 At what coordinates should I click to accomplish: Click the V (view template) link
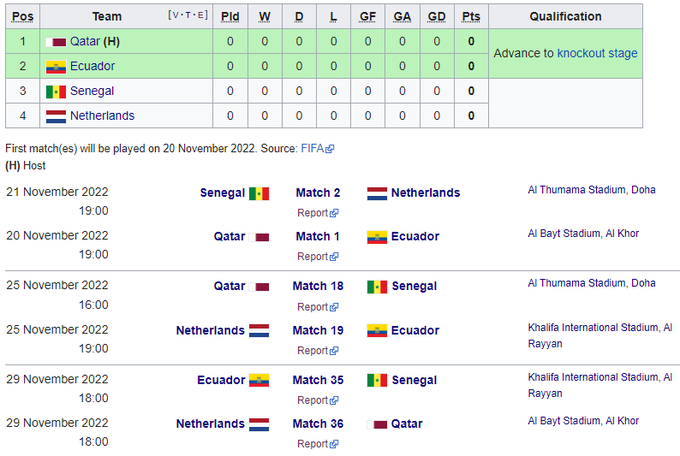click(177, 15)
